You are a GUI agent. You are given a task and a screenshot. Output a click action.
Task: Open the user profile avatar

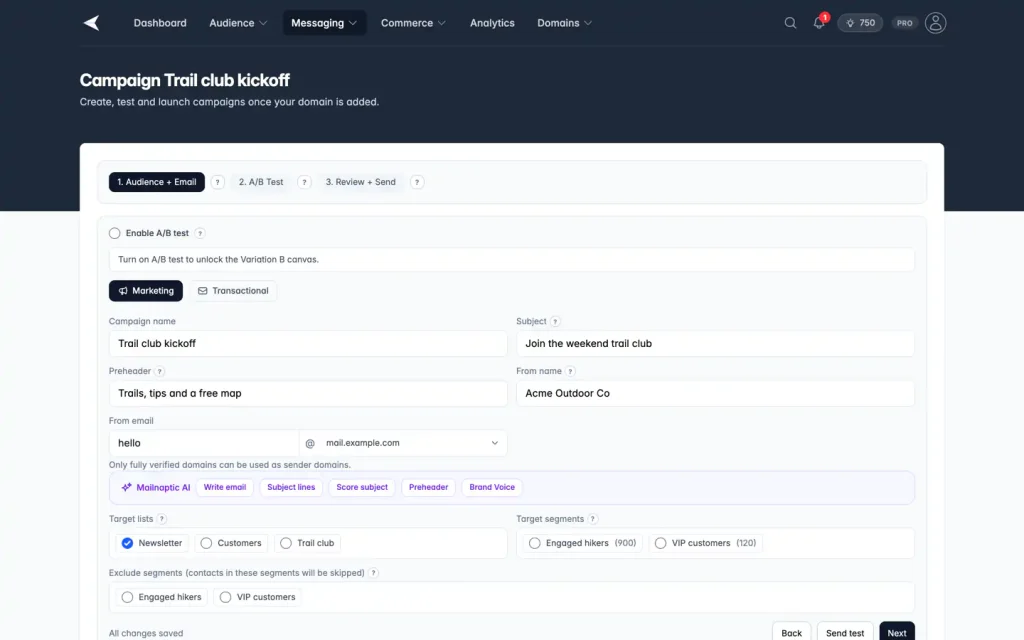[x=935, y=23]
